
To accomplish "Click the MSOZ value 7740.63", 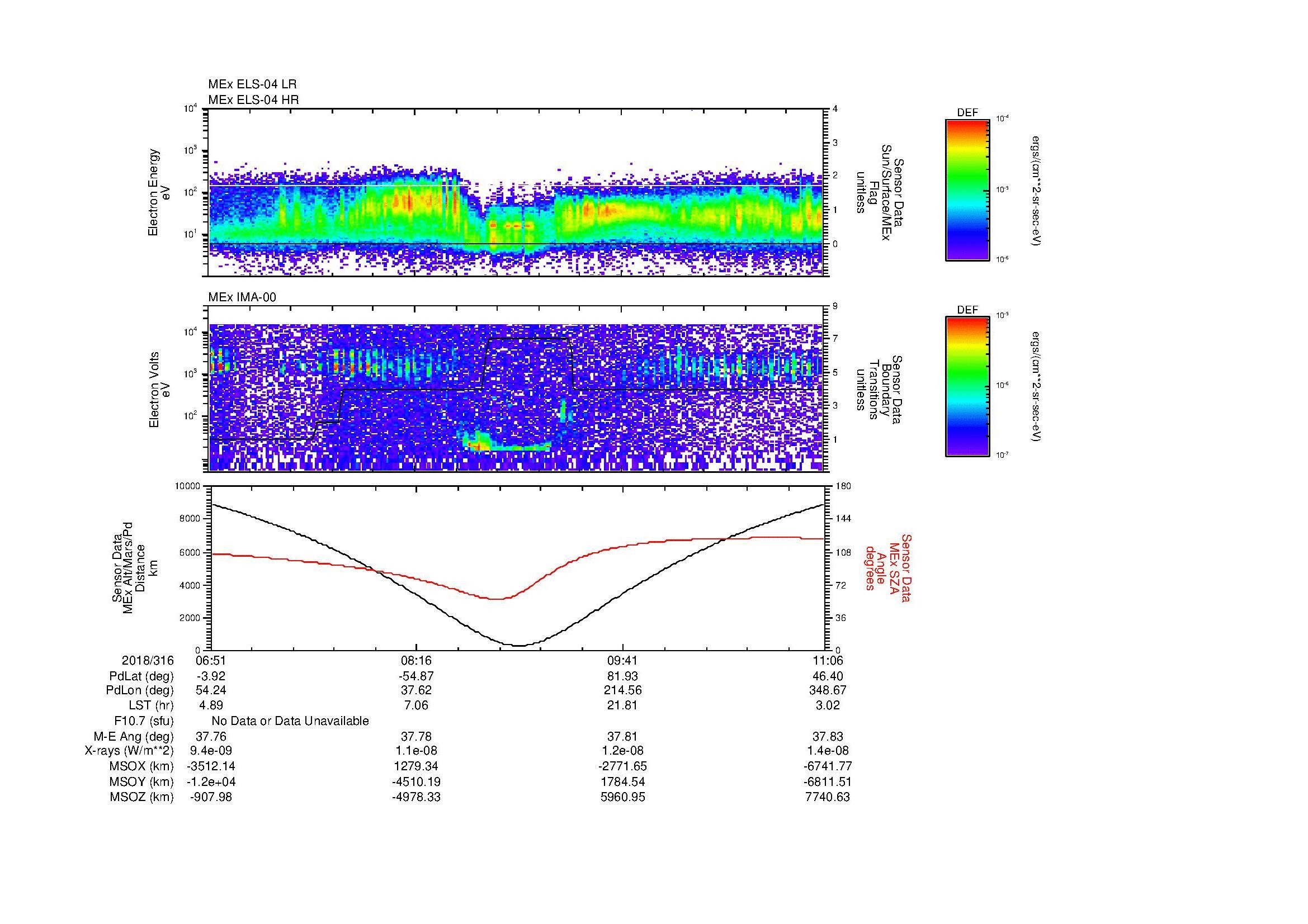I will [828, 797].
